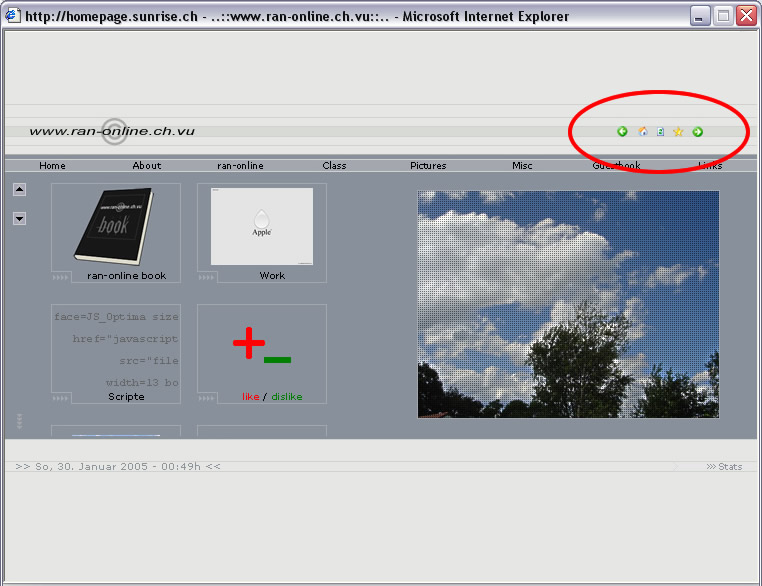This screenshot has height=586, width=762.
Task: Click the refresh page document icon
Action: pyautogui.click(x=660, y=132)
